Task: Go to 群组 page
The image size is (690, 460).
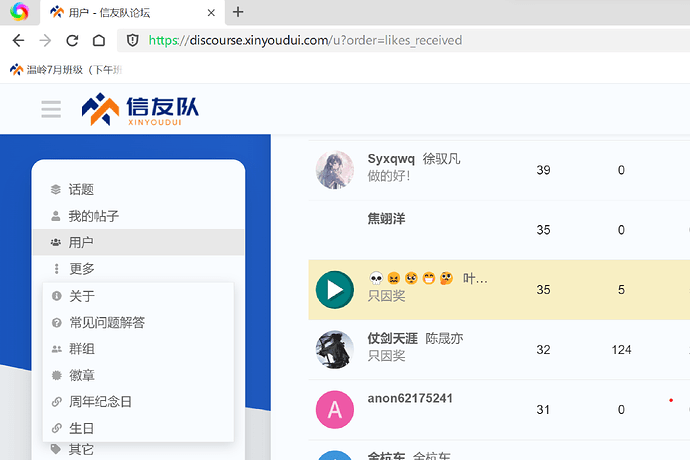Action: pyautogui.click(x=138, y=349)
